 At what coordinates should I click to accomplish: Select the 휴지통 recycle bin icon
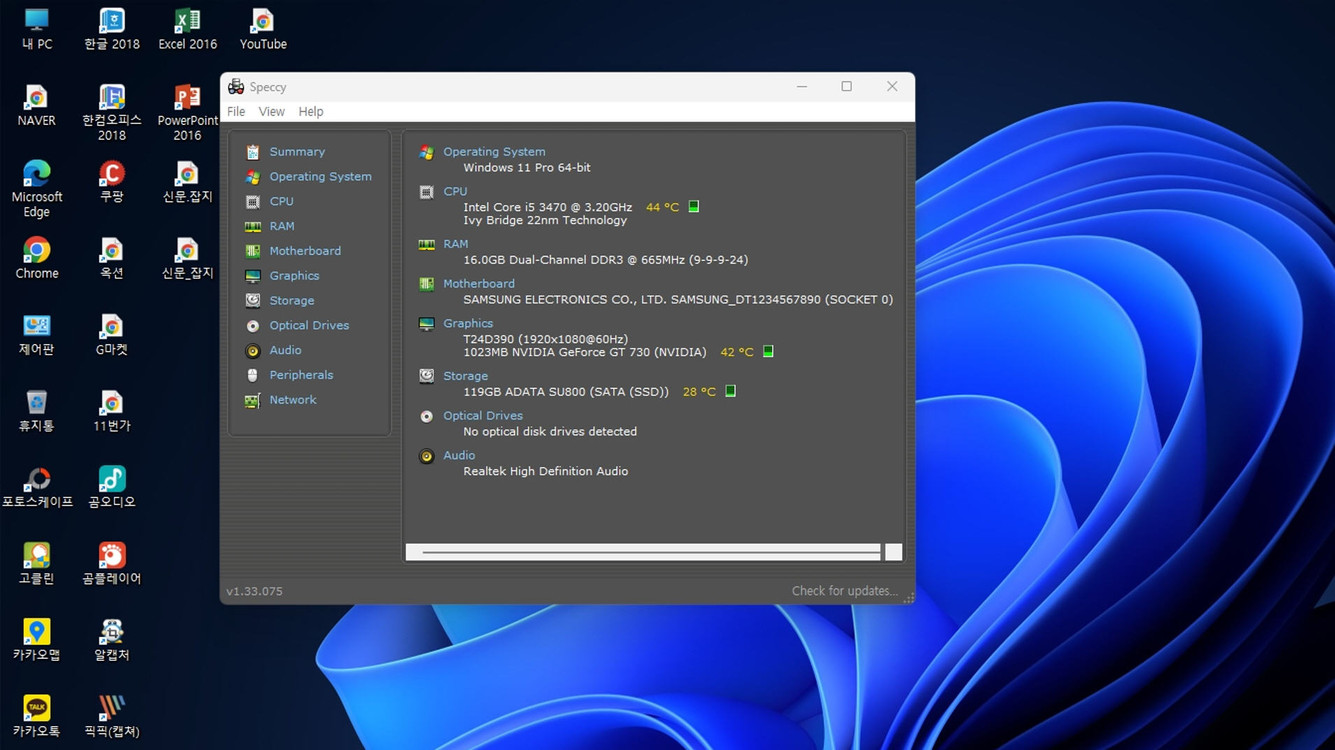tap(37, 411)
